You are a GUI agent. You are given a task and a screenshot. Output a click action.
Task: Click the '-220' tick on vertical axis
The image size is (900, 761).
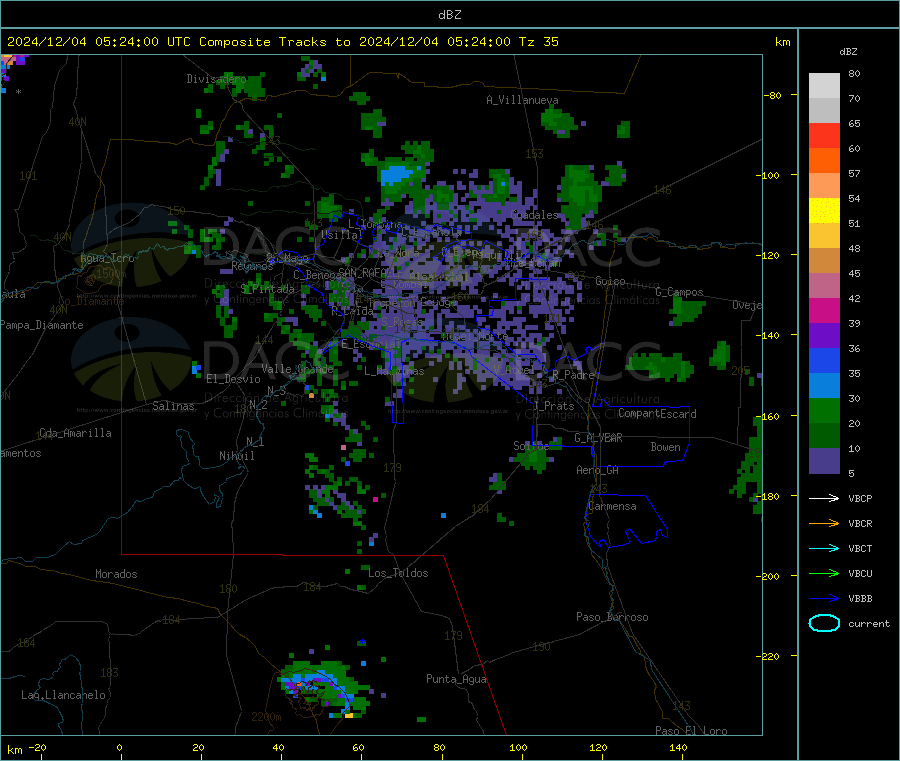click(770, 656)
